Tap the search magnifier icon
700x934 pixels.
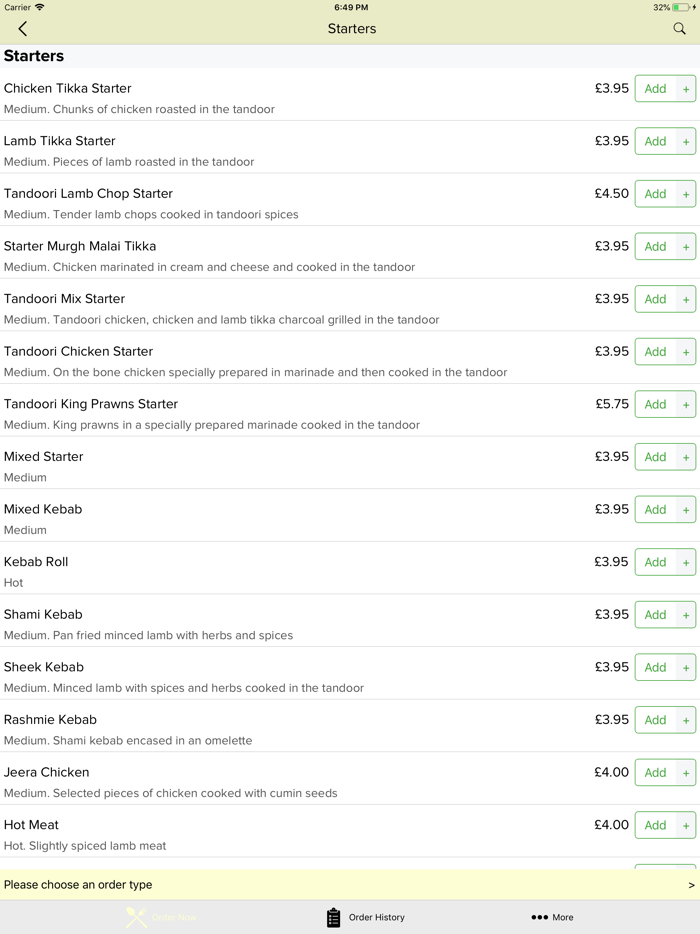(x=679, y=29)
